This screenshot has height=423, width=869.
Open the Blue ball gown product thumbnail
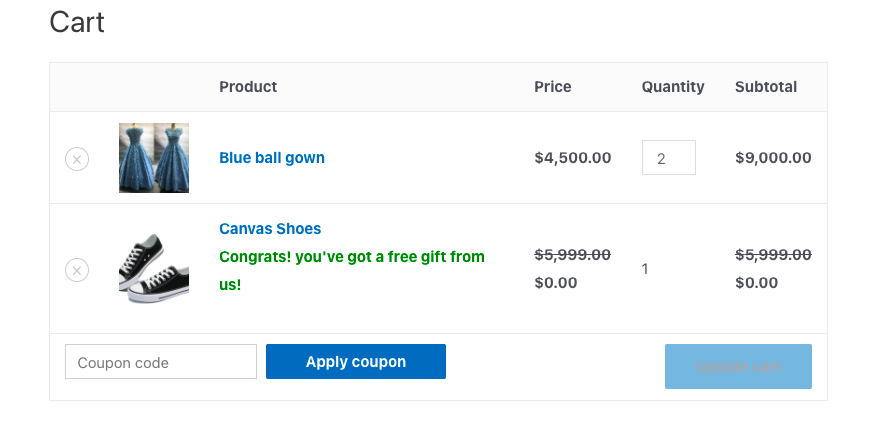tap(154, 158)
